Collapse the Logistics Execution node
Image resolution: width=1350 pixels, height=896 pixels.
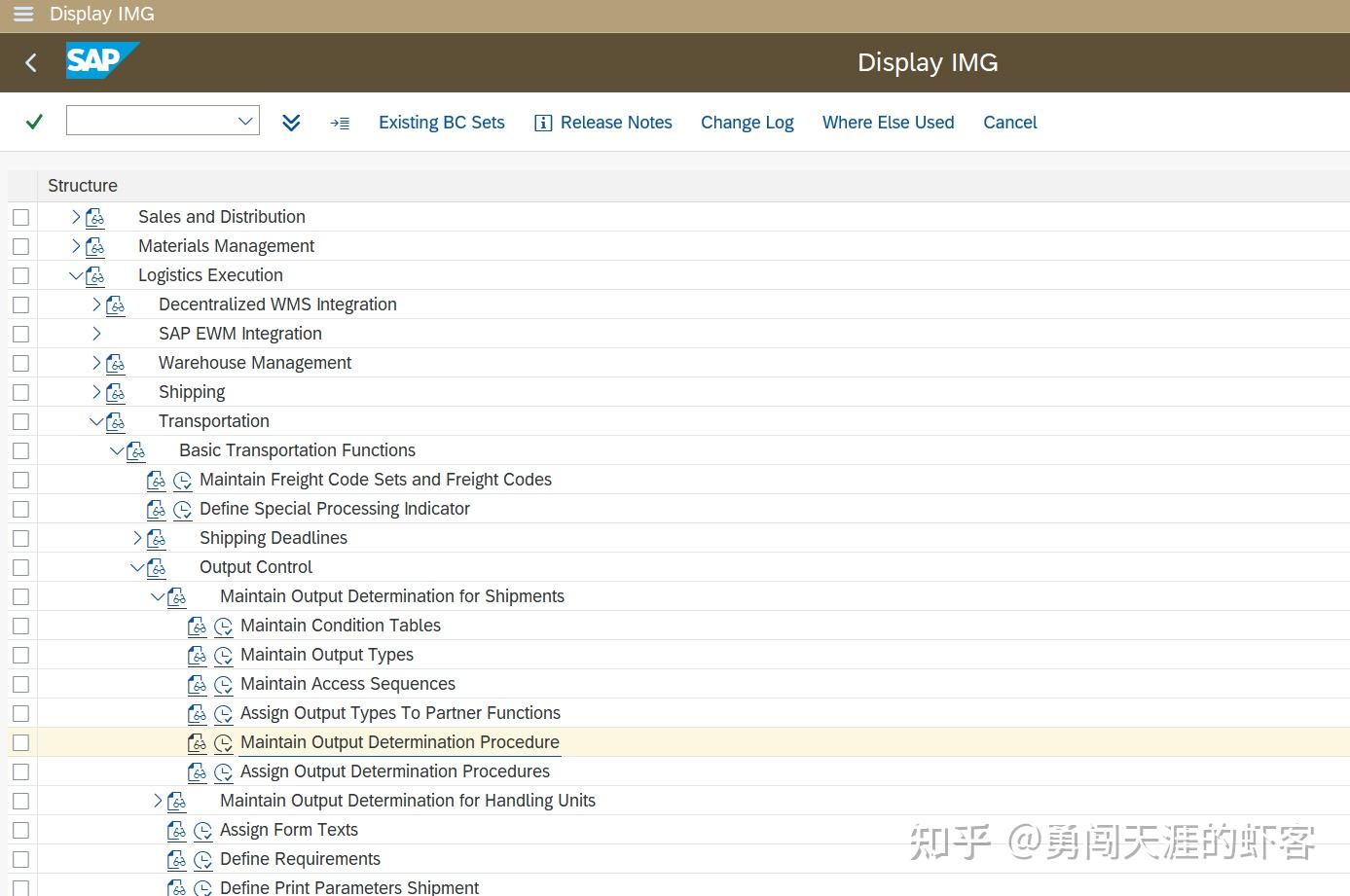point(77,275)
